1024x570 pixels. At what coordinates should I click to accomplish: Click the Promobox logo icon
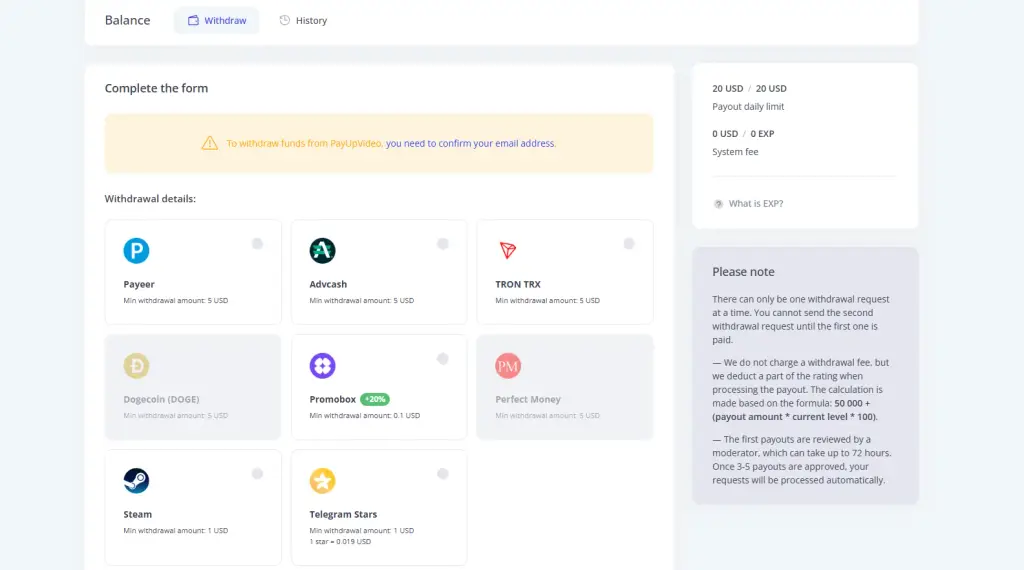pyautogui.click(x=323, y=366)
